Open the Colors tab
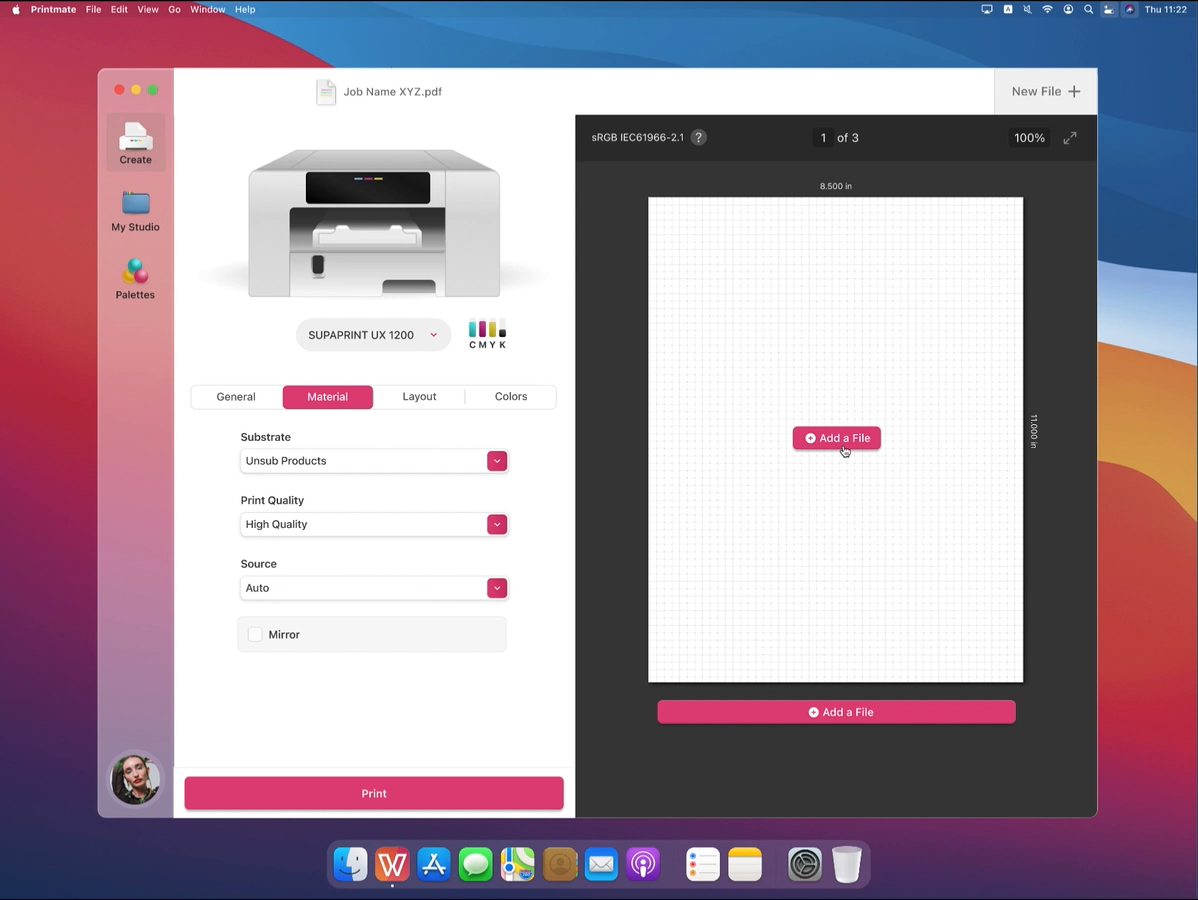 pyautogui.click(x=510, y=396)
